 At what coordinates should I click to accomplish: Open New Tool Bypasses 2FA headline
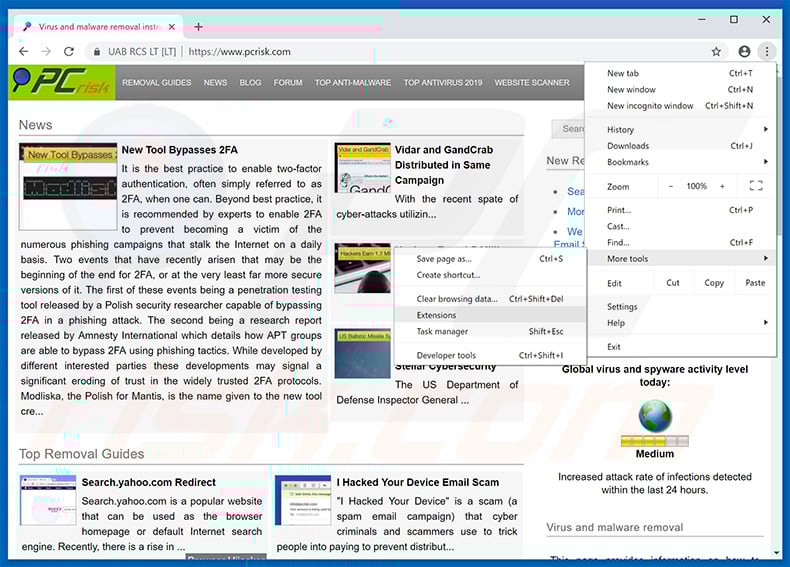[179, 150]
